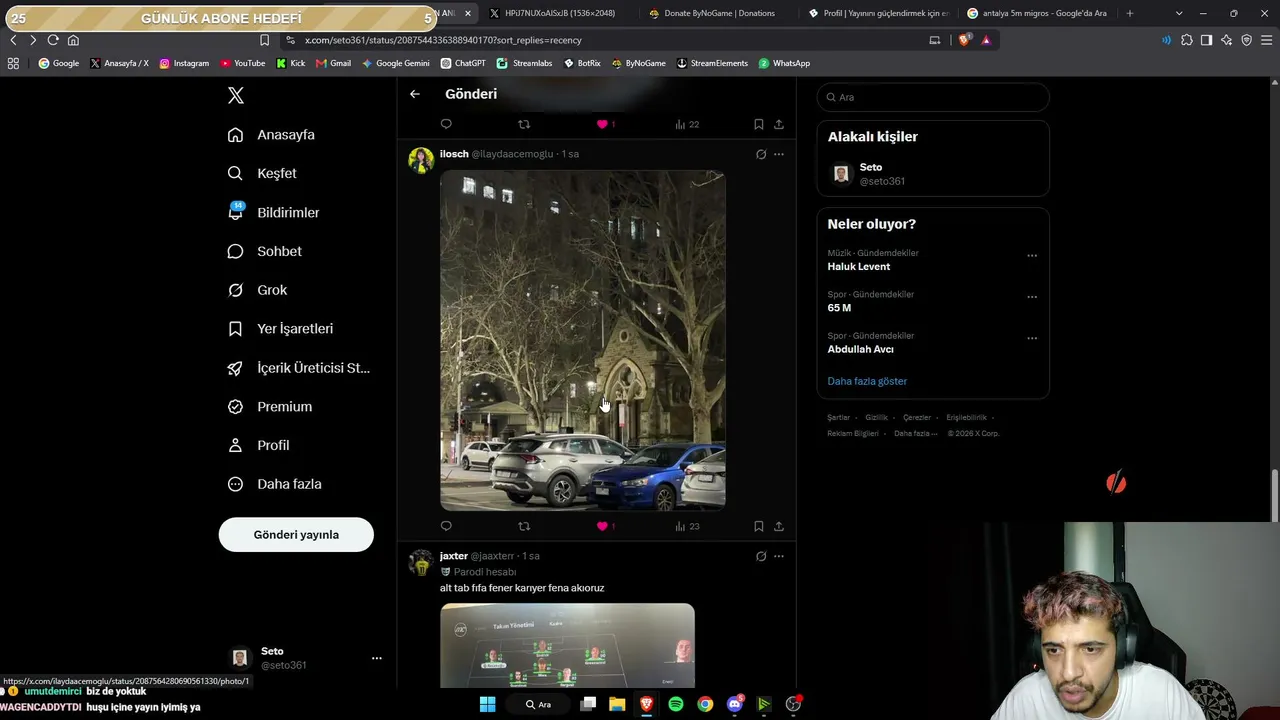Image resolution: width=1280 pixels, height=720 pixels.
Task: Open a new browser tab
Action: pos(1130,13)
